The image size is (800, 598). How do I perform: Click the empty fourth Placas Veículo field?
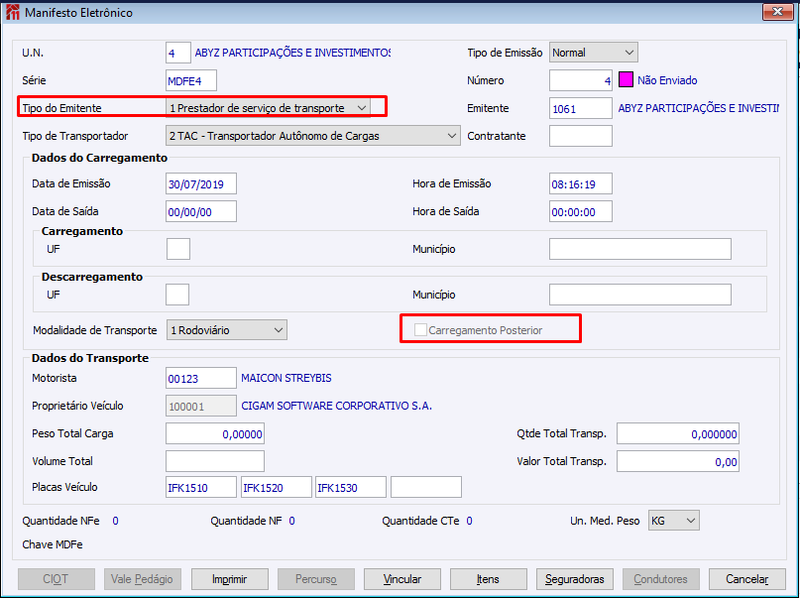426,487
